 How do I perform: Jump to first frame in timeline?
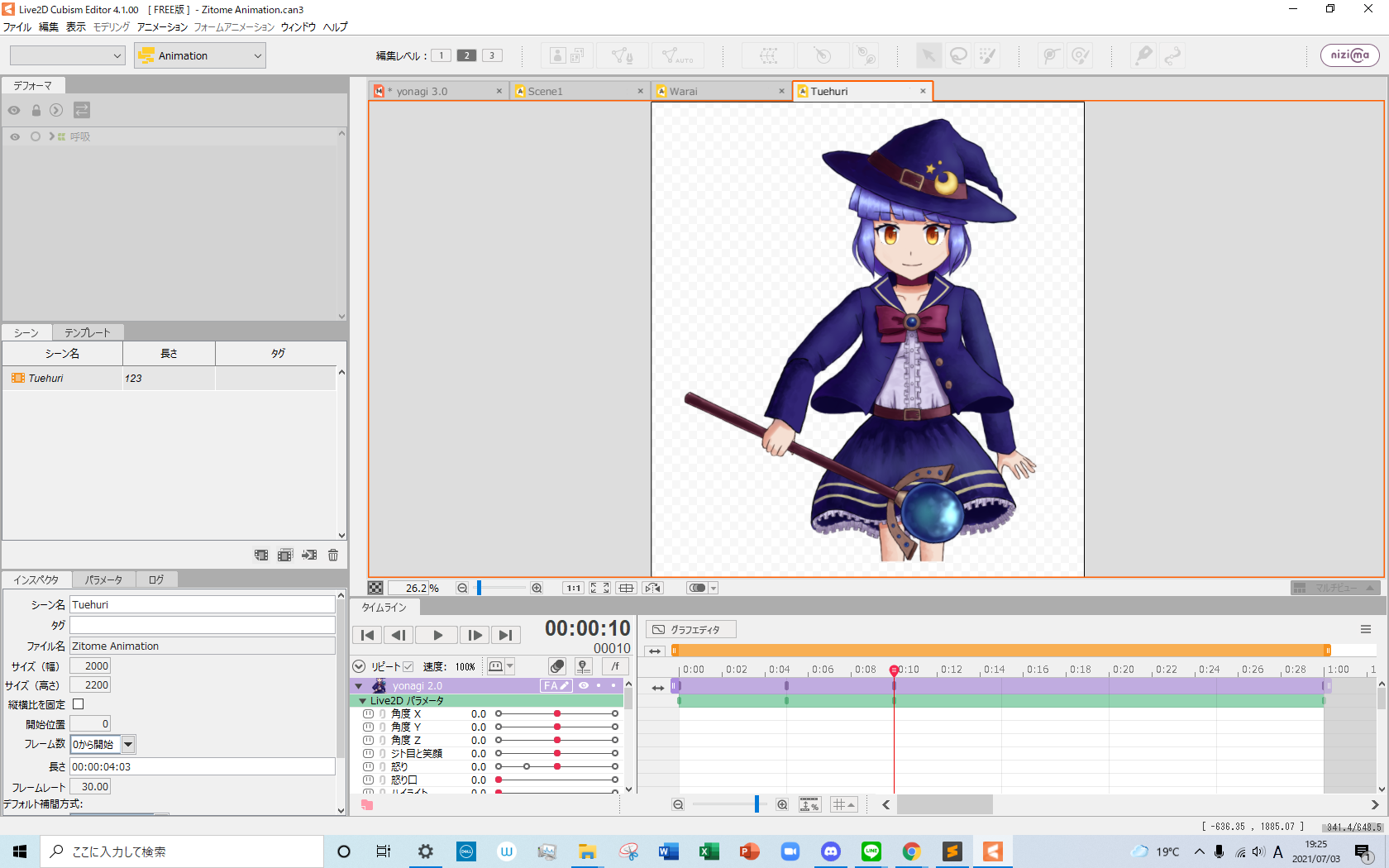click(x=368, y=635)
